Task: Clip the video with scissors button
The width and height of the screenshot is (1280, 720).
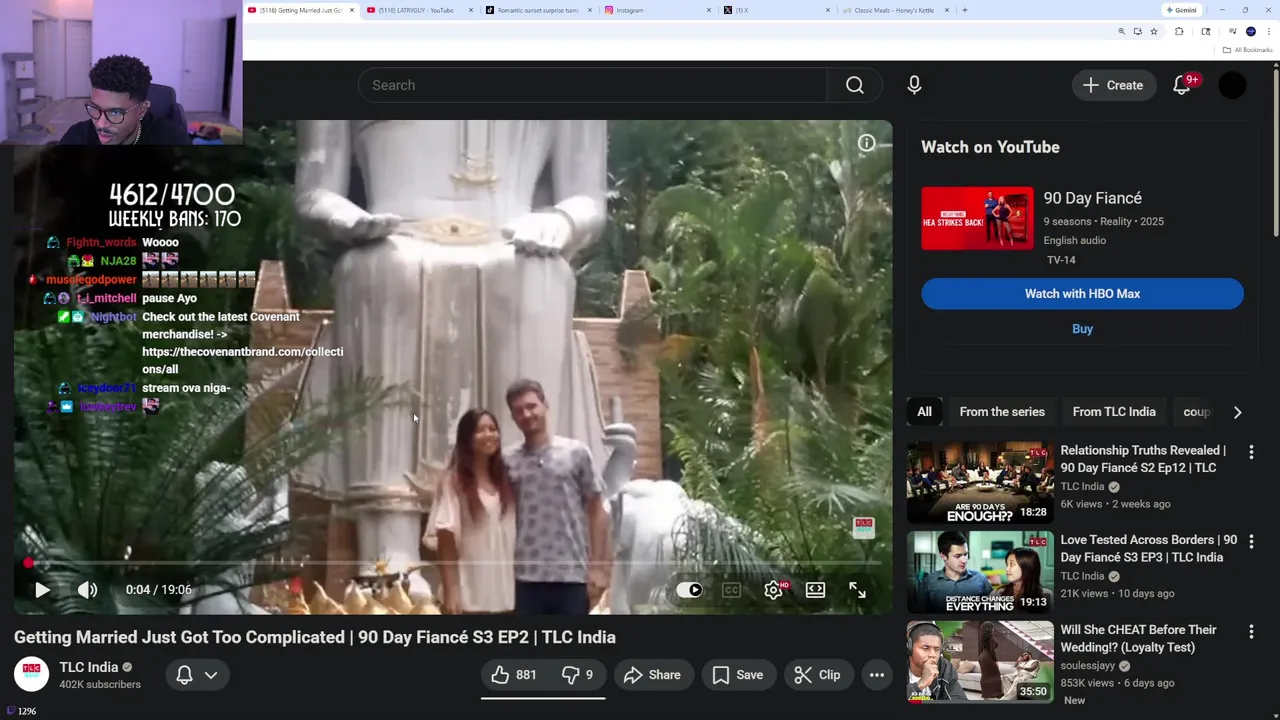Action: click(x=817, y=675)
